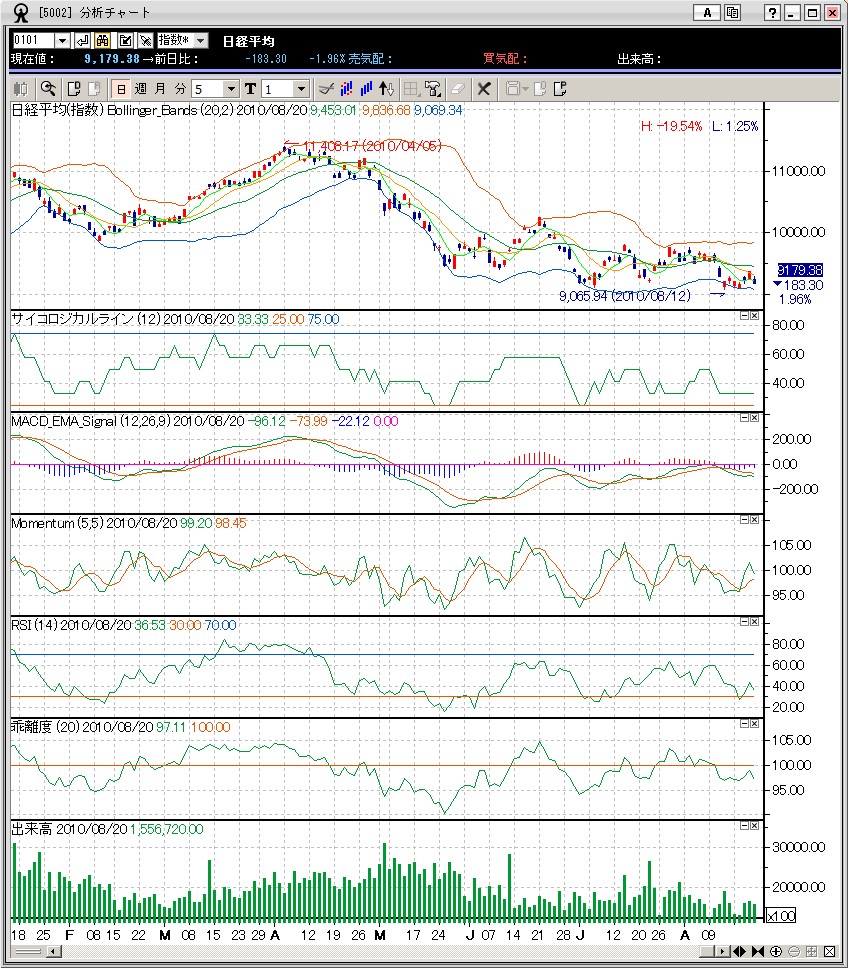Click the magnifier zoom tool icon
This screenshot has width=848, height=968.
coord(48,89)
